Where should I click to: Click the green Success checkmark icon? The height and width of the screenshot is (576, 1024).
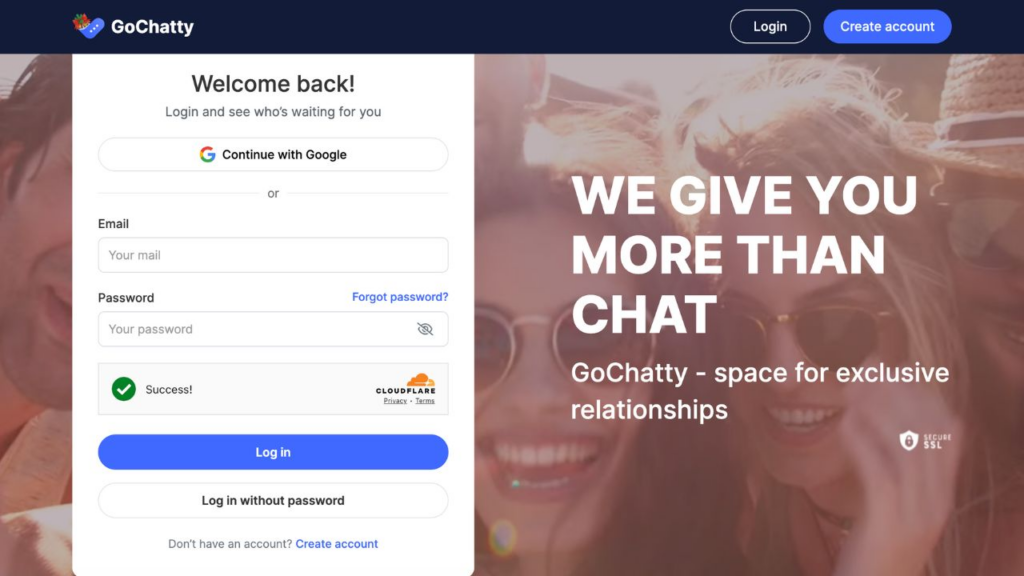pos(123,389)
